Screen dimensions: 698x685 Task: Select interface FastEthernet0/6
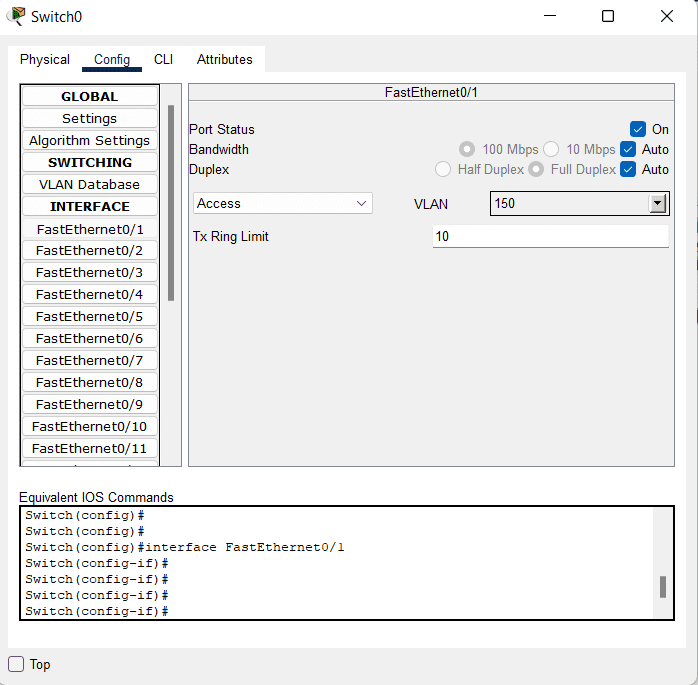coord(89,339)
